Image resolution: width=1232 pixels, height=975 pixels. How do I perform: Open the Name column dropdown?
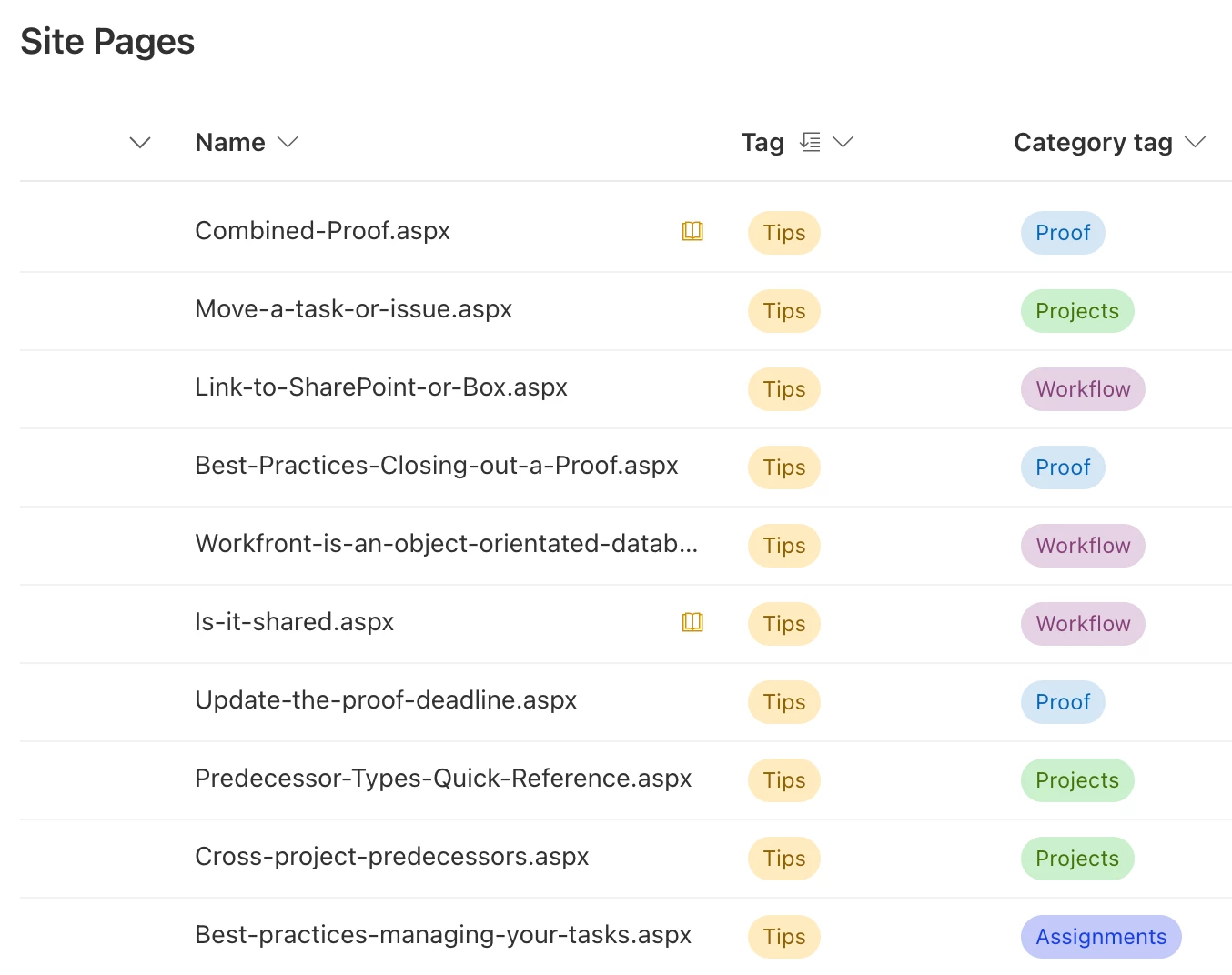(x=288, y=142)
